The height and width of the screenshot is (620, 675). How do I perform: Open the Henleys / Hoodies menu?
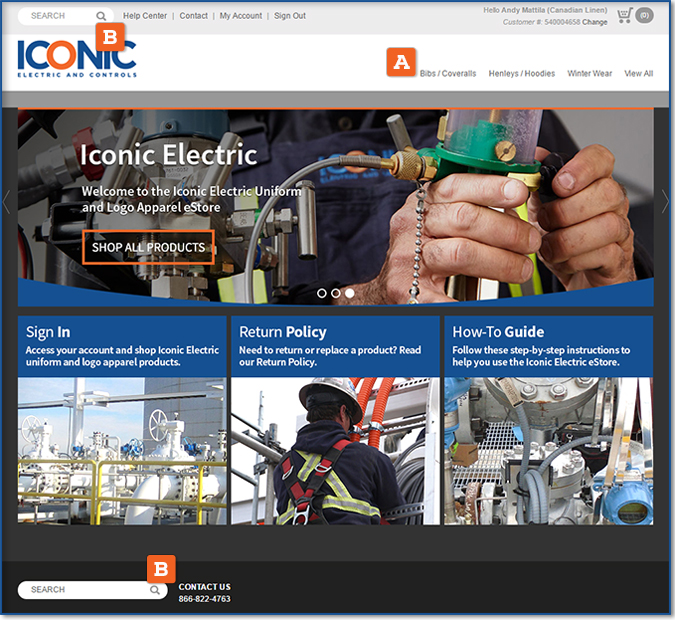tap(522, 74)
